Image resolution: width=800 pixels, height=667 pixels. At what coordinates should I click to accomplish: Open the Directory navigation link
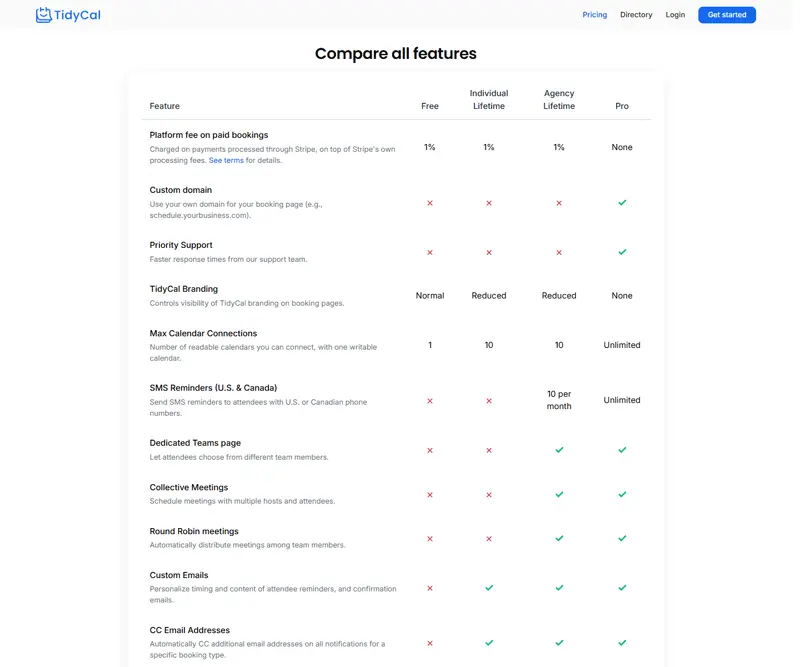tap(636, 15)
